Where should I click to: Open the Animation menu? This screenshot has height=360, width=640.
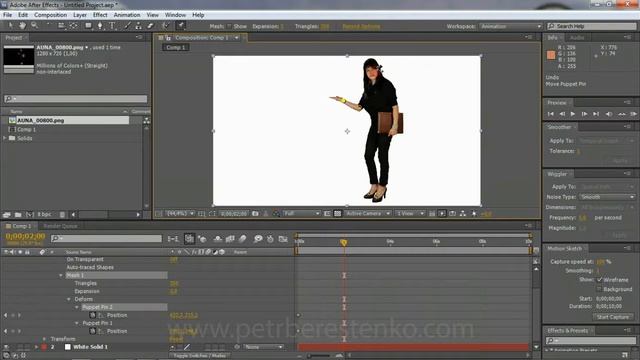tap(127, 15)
